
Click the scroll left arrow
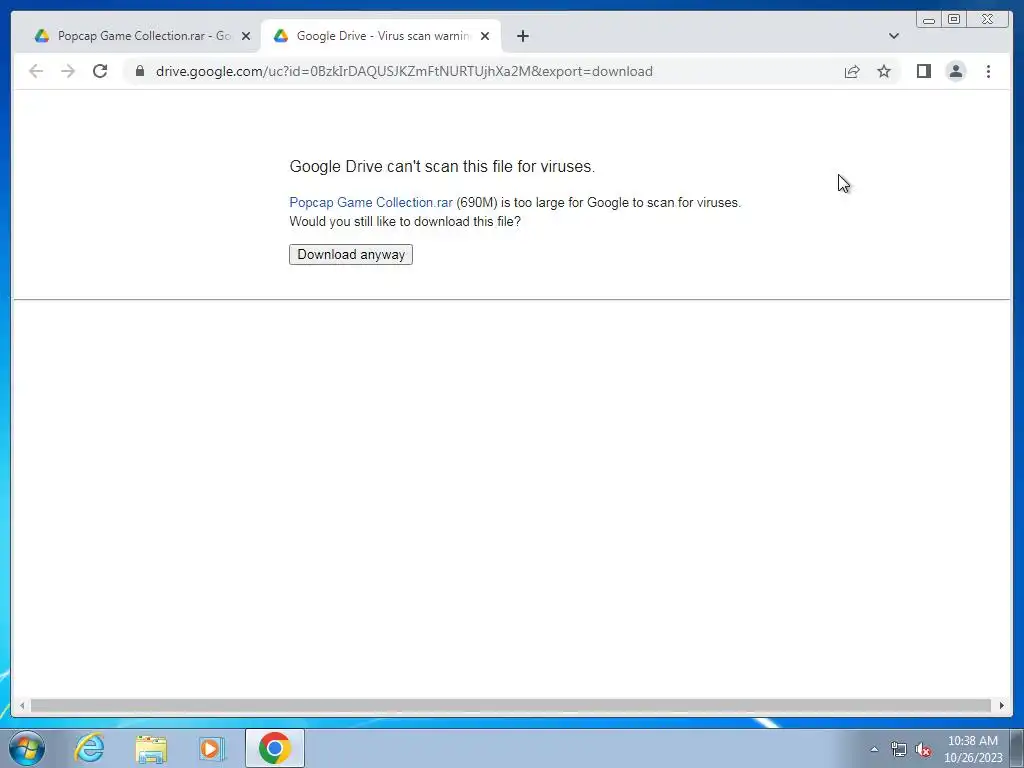point(22,705)
